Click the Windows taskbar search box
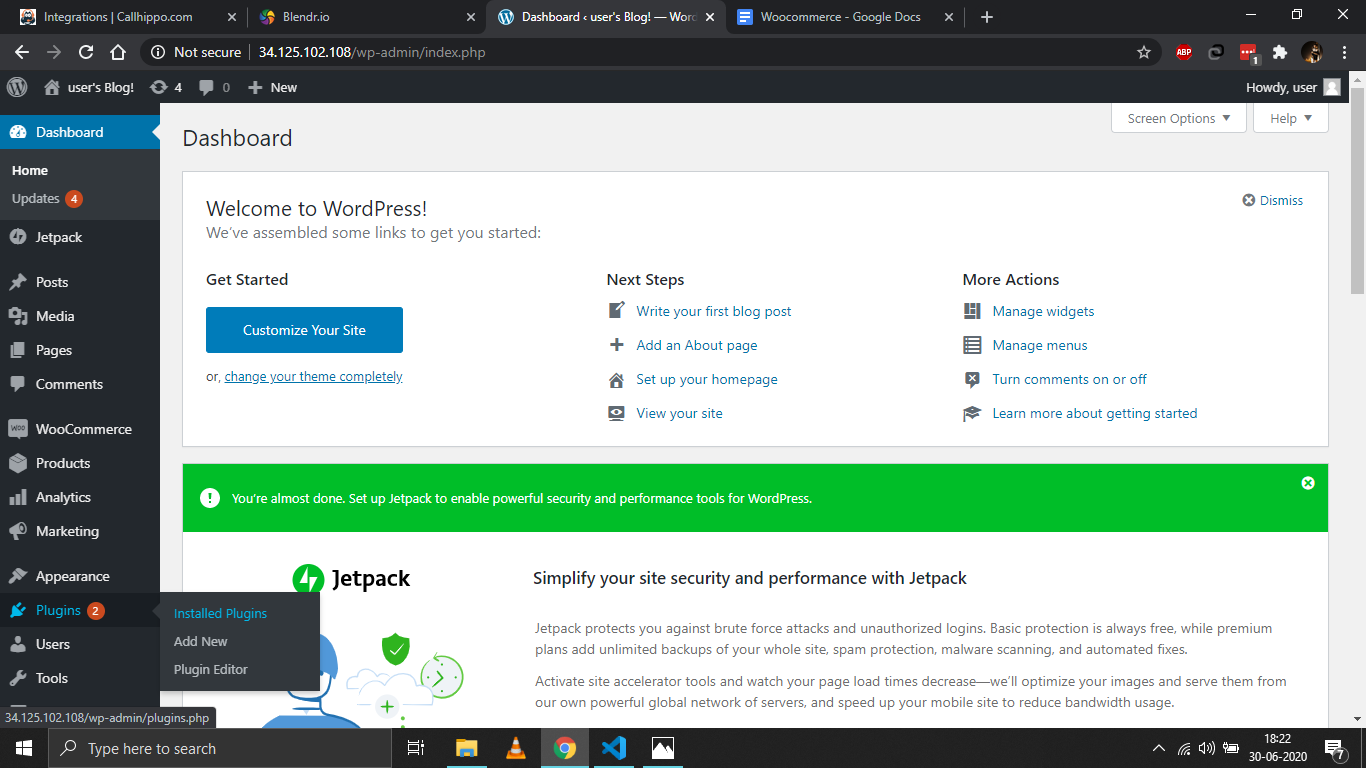Viewport: 1366px width, 768px height. 220,748
